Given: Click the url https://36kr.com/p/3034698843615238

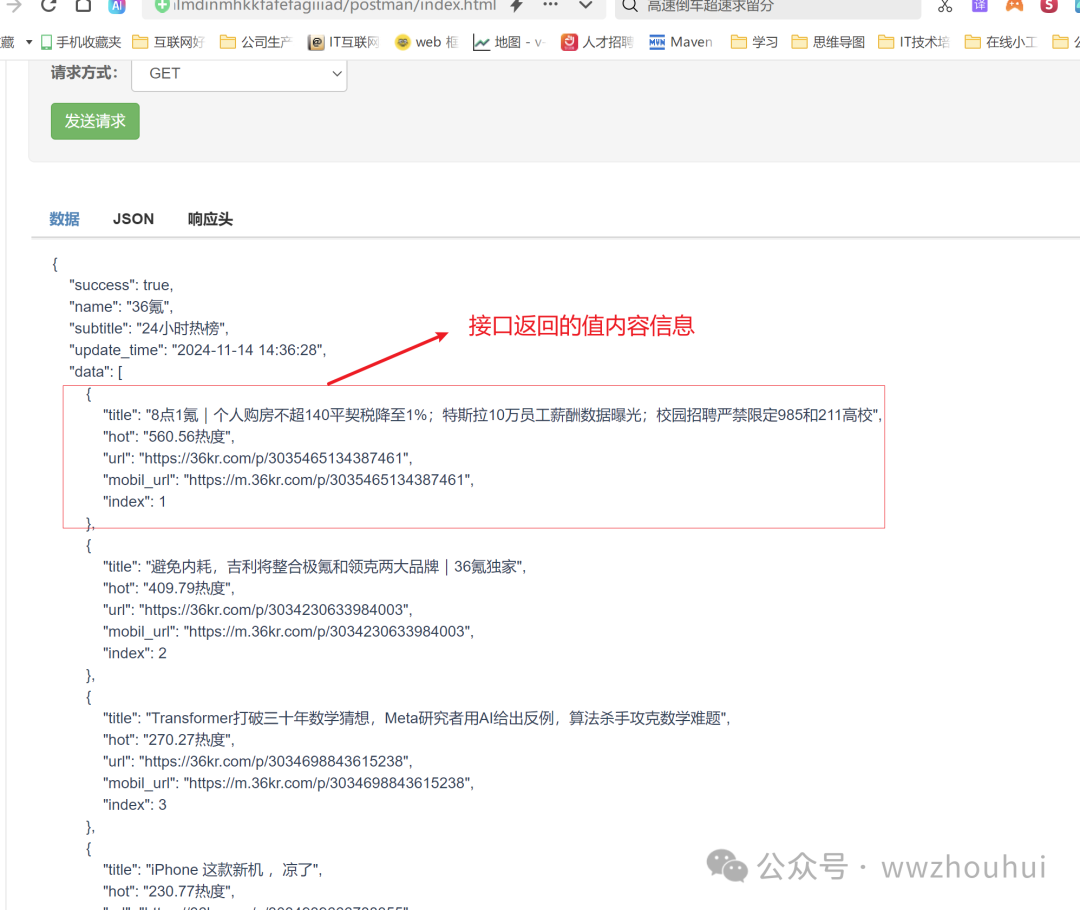Looking at the screenshot, I should tap(258, 761).
